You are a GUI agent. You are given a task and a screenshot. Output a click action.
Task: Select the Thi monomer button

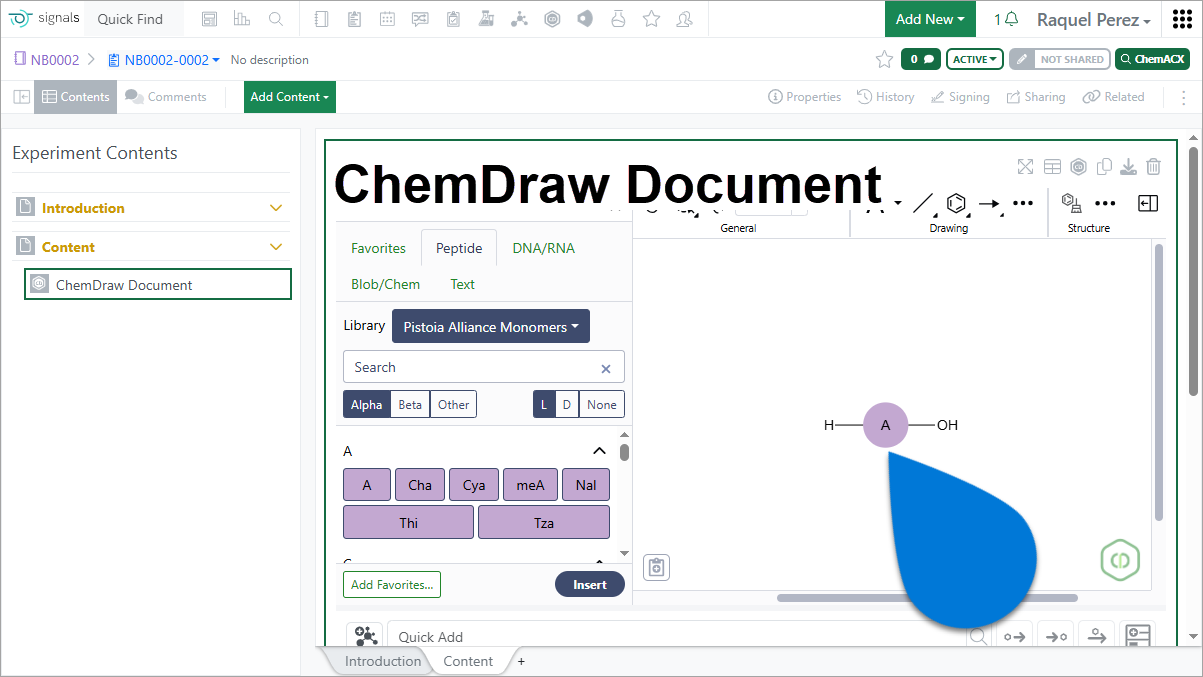tap(408, 522)
